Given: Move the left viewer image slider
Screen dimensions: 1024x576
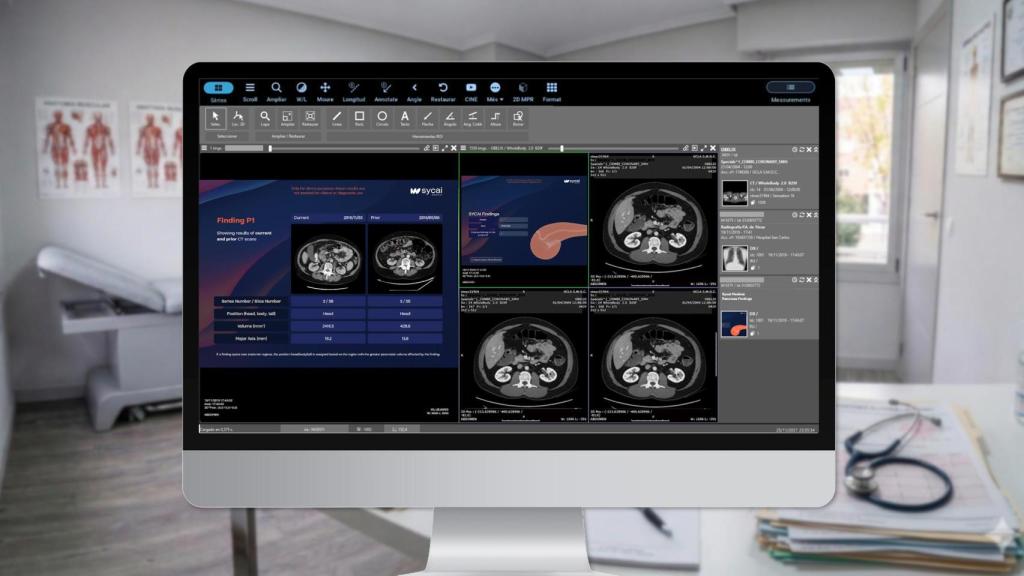Looking at the screenshot, I should [x=270, y=148].
